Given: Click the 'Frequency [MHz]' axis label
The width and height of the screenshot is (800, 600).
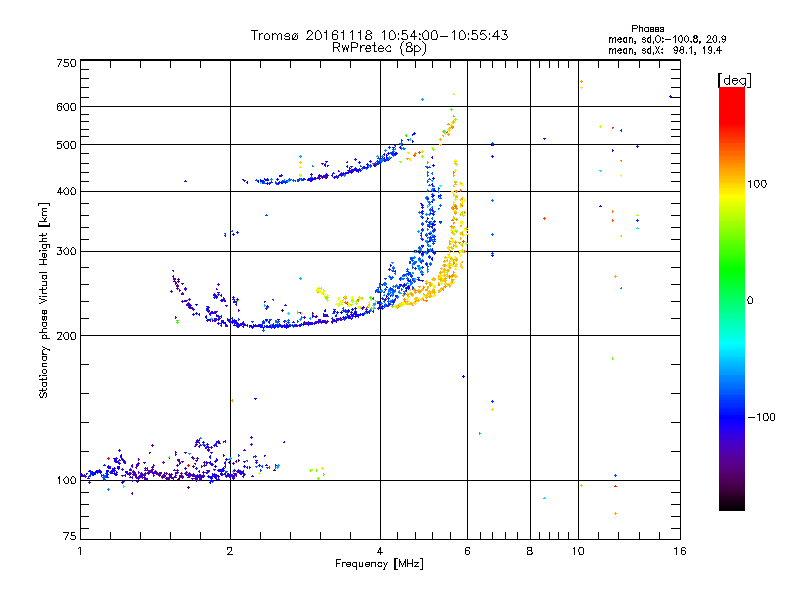Looking at the screenshot, I should tap(379, 564).
